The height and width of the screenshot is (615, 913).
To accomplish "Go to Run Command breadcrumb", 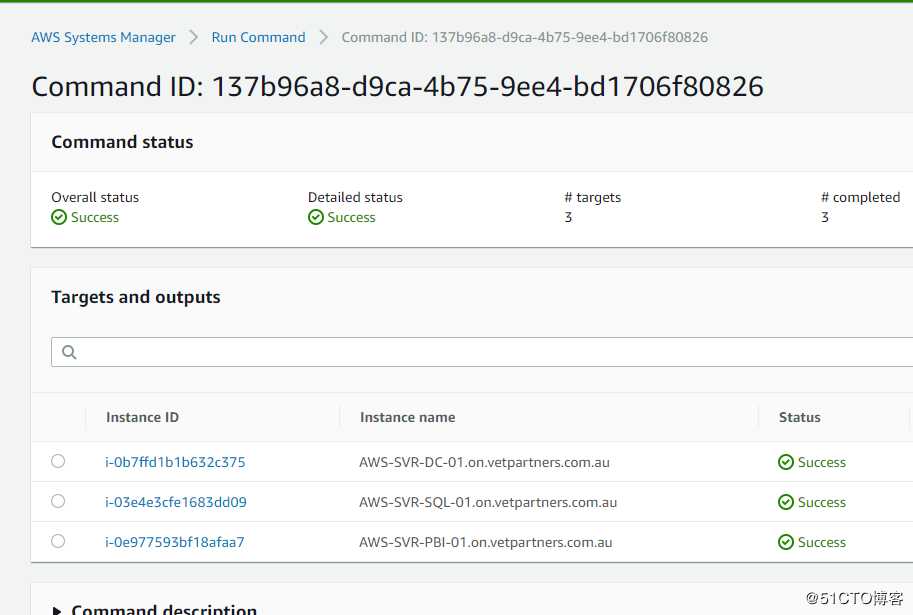I will click(259, 37).
